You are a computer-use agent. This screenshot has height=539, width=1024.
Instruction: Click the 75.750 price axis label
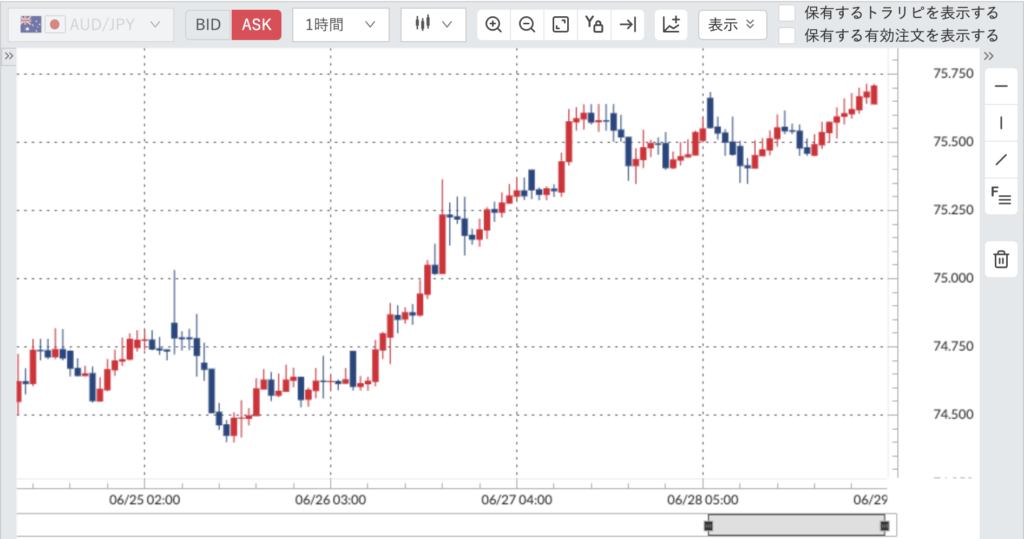pos(953,74)
